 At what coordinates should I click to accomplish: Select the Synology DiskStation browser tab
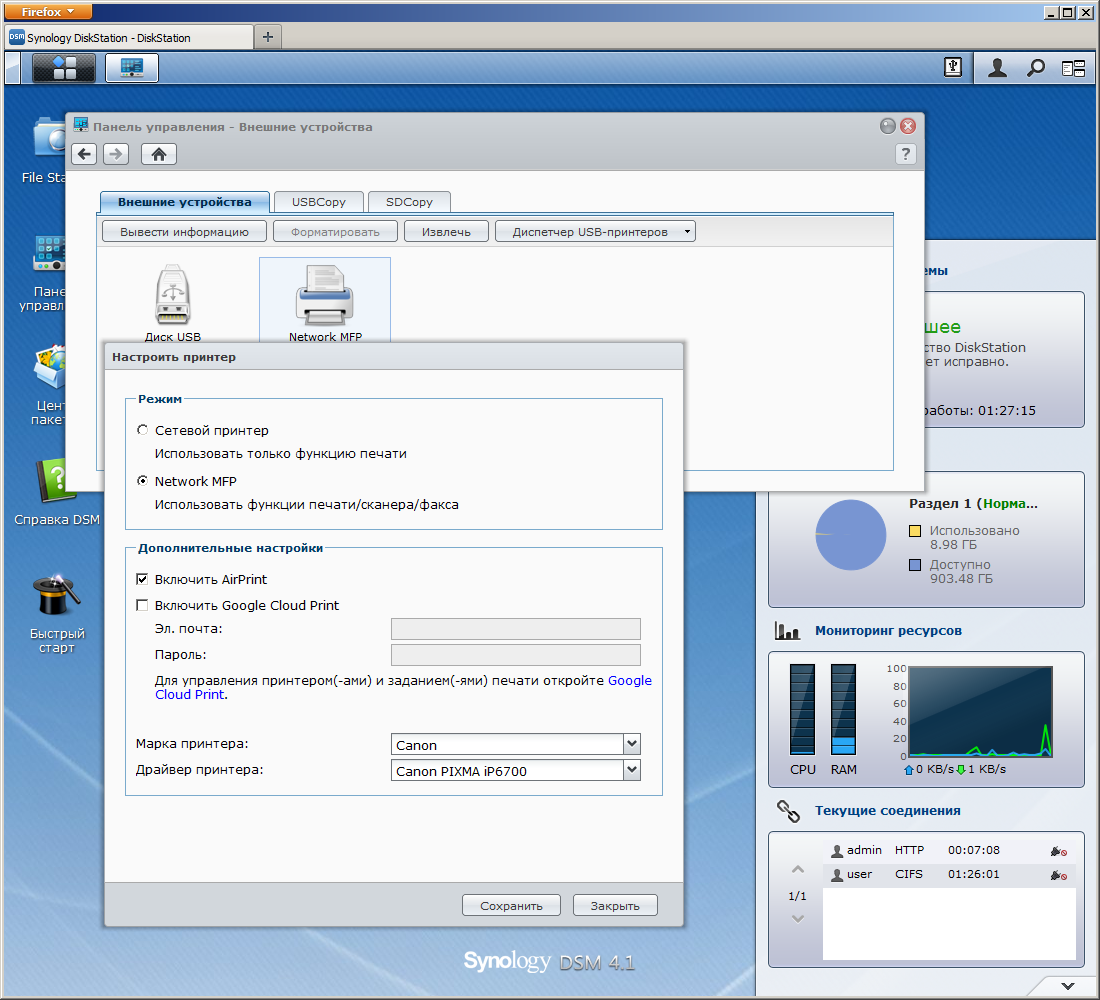tap(129, 37)
